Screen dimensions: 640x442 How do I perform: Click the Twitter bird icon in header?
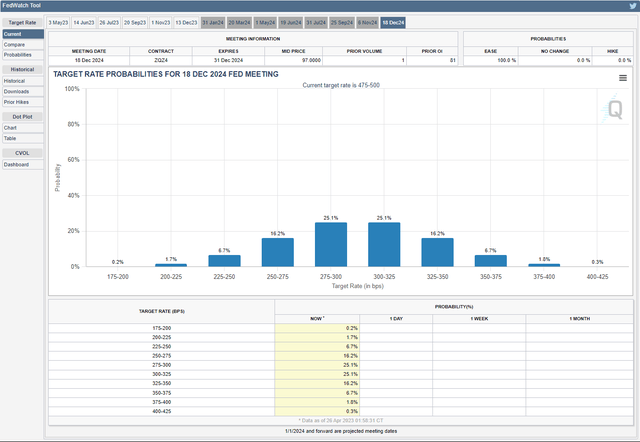click(x=631, y=6)
